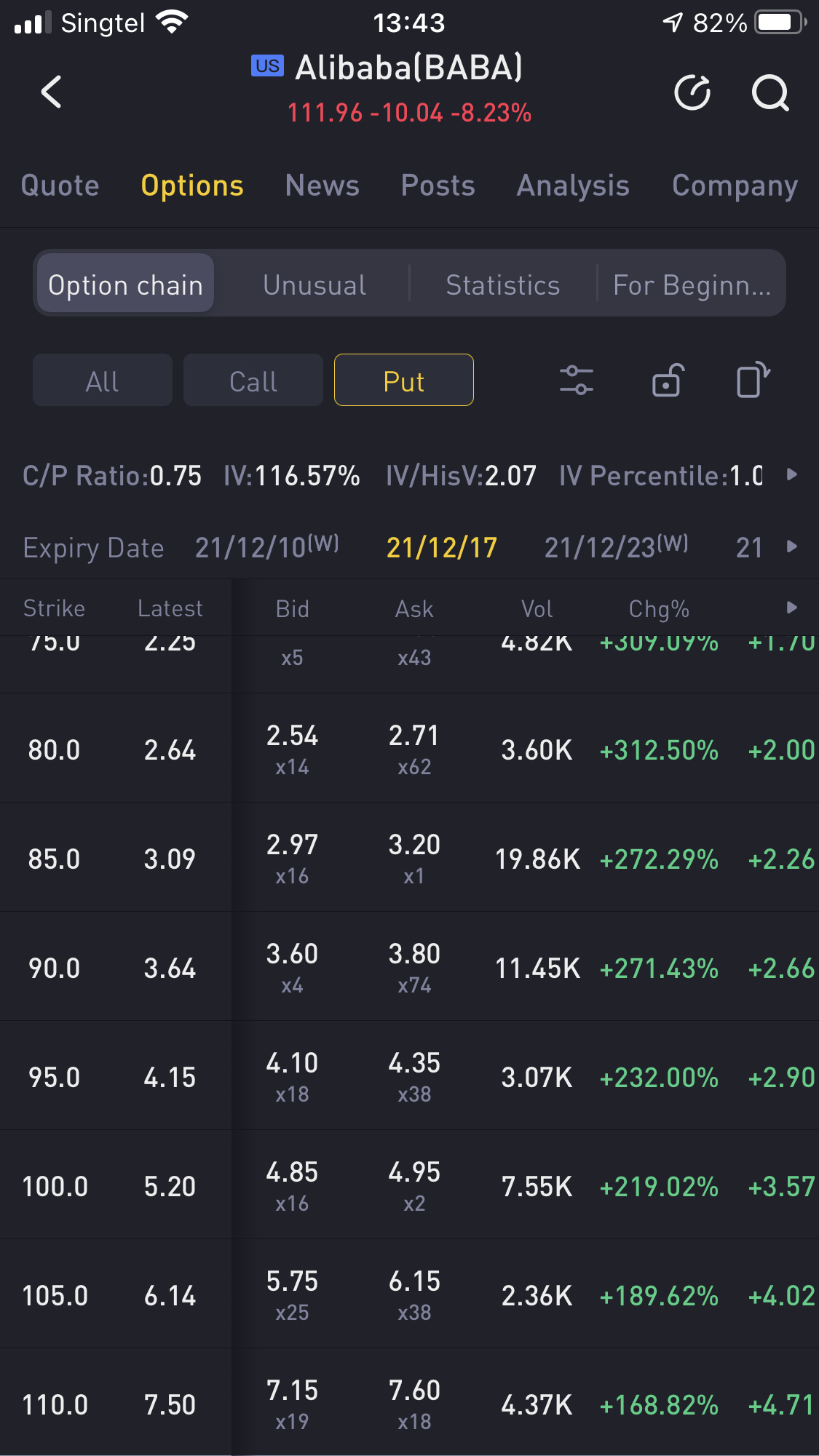819x1456 pixels.
Task: Tap price change 111.96 -10.04 -8.23%
Action: point(409,113)
